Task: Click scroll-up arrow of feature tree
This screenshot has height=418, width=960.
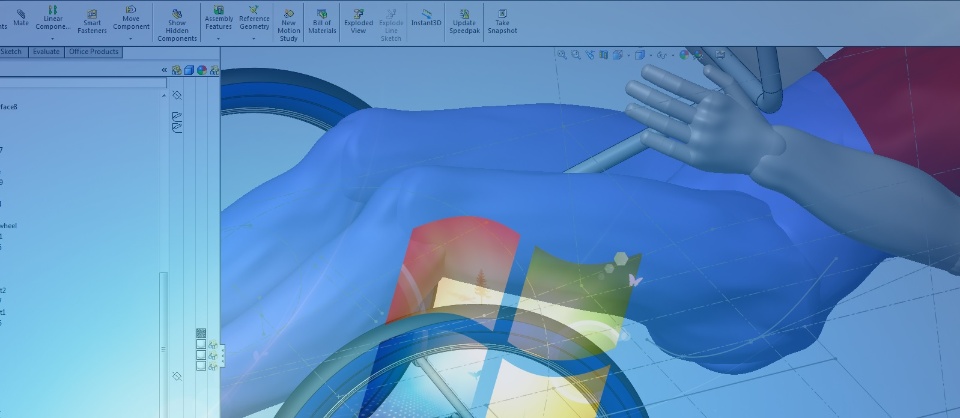Action: (163, 95)
